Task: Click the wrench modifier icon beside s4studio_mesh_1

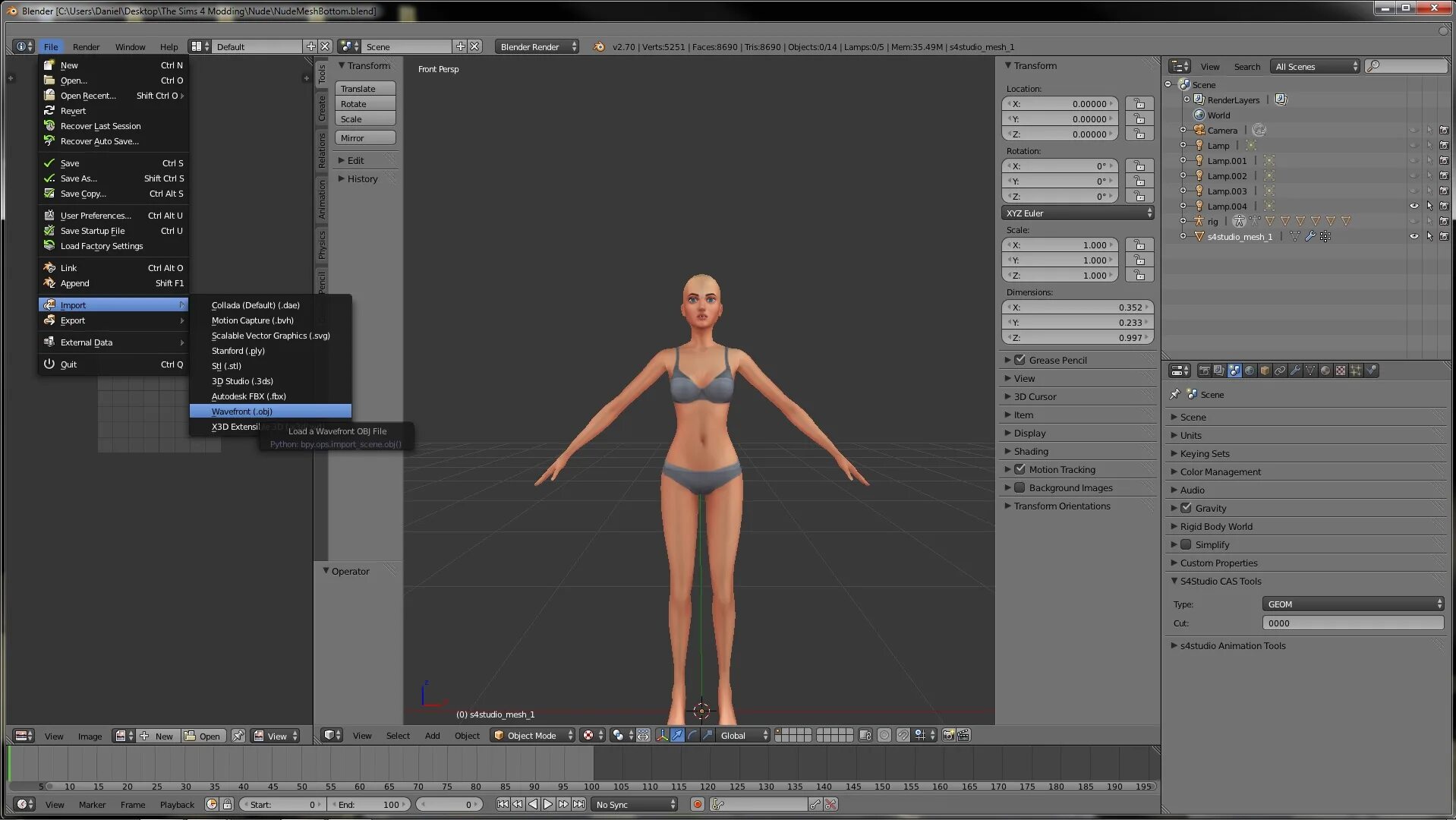Action: pos(1310,236)
